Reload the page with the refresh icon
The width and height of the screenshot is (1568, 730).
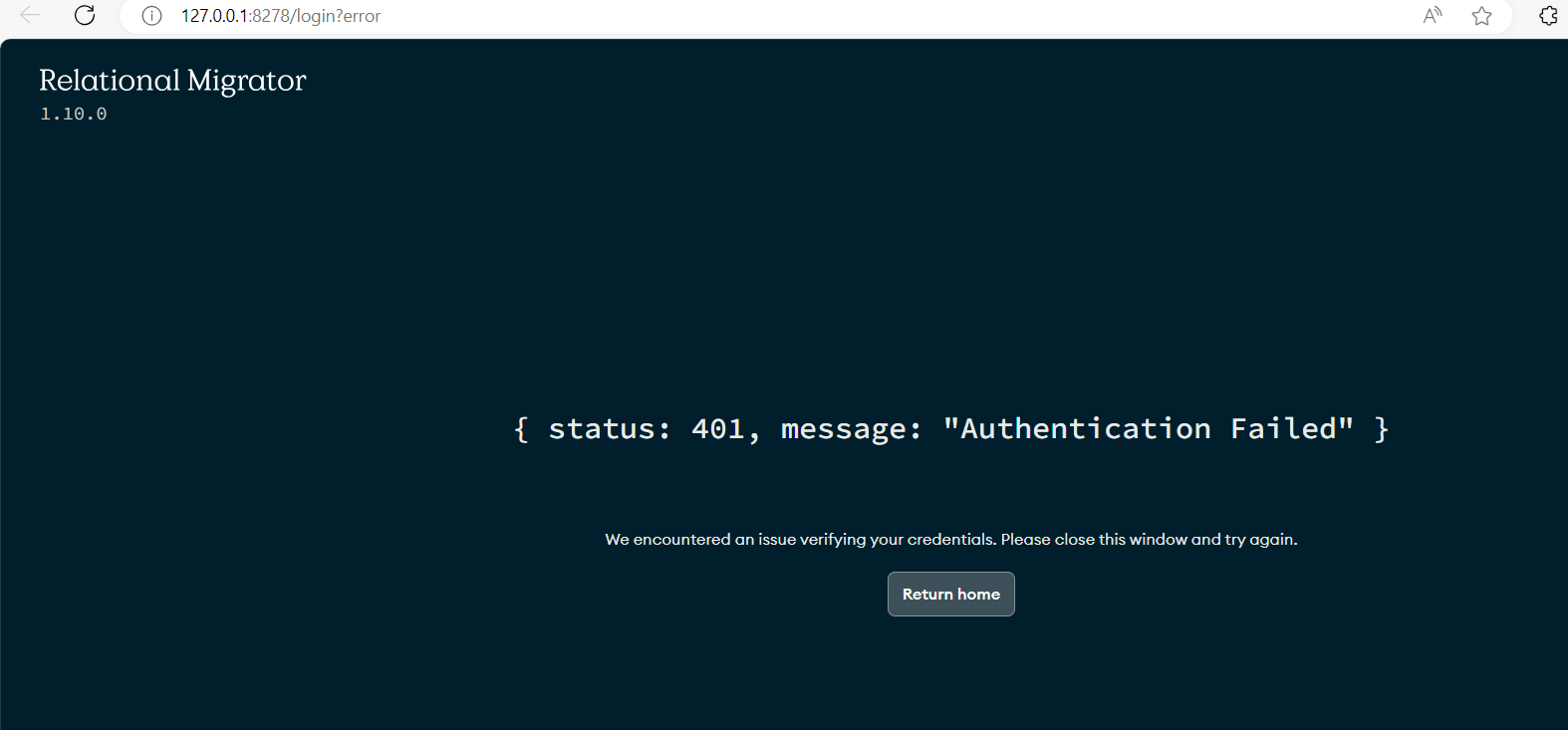pyautogui.click(x=85, y=15)
